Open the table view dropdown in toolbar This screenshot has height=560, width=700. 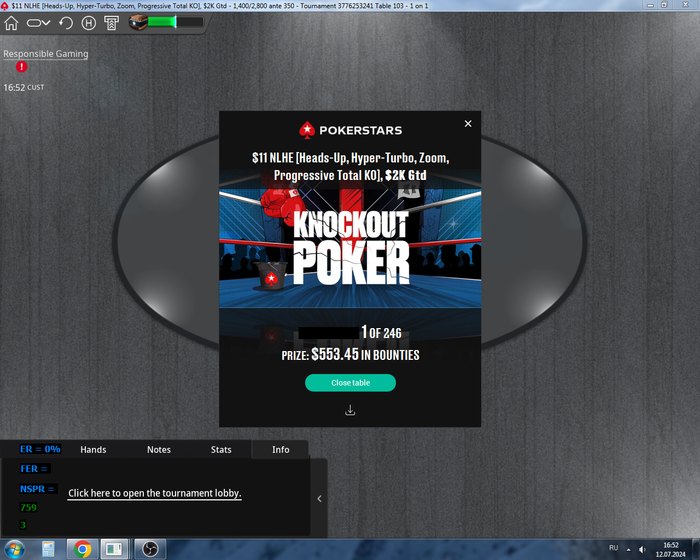pyautogui.click(x=38, y=23)
